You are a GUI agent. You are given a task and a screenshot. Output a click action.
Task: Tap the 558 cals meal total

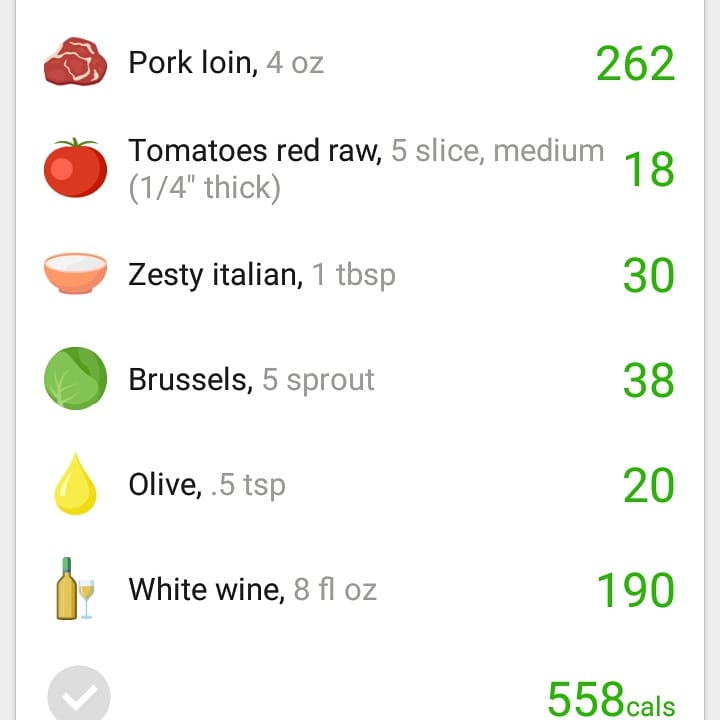[611, 698]
